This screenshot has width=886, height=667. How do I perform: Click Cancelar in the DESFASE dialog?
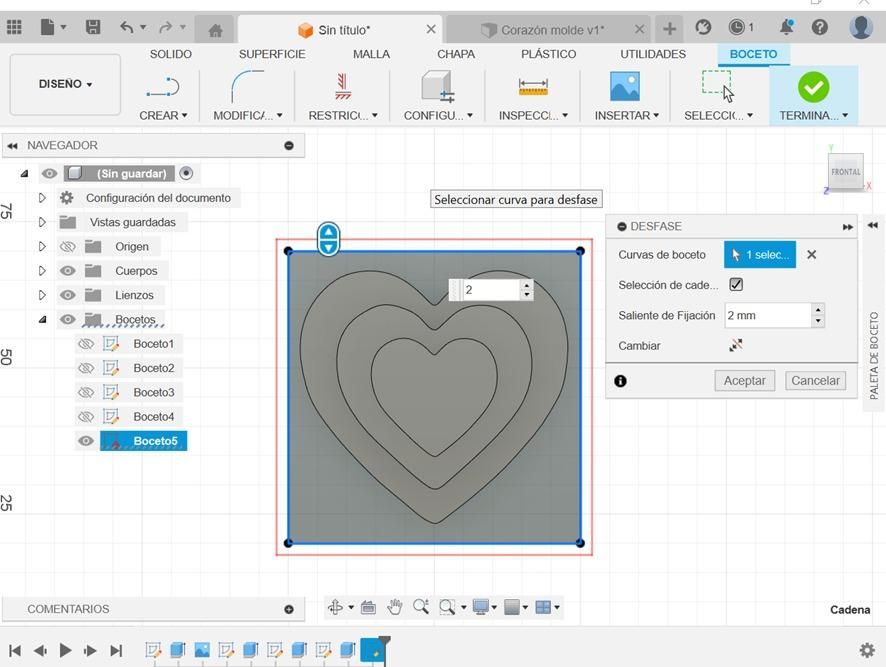[x=815, y=381]
